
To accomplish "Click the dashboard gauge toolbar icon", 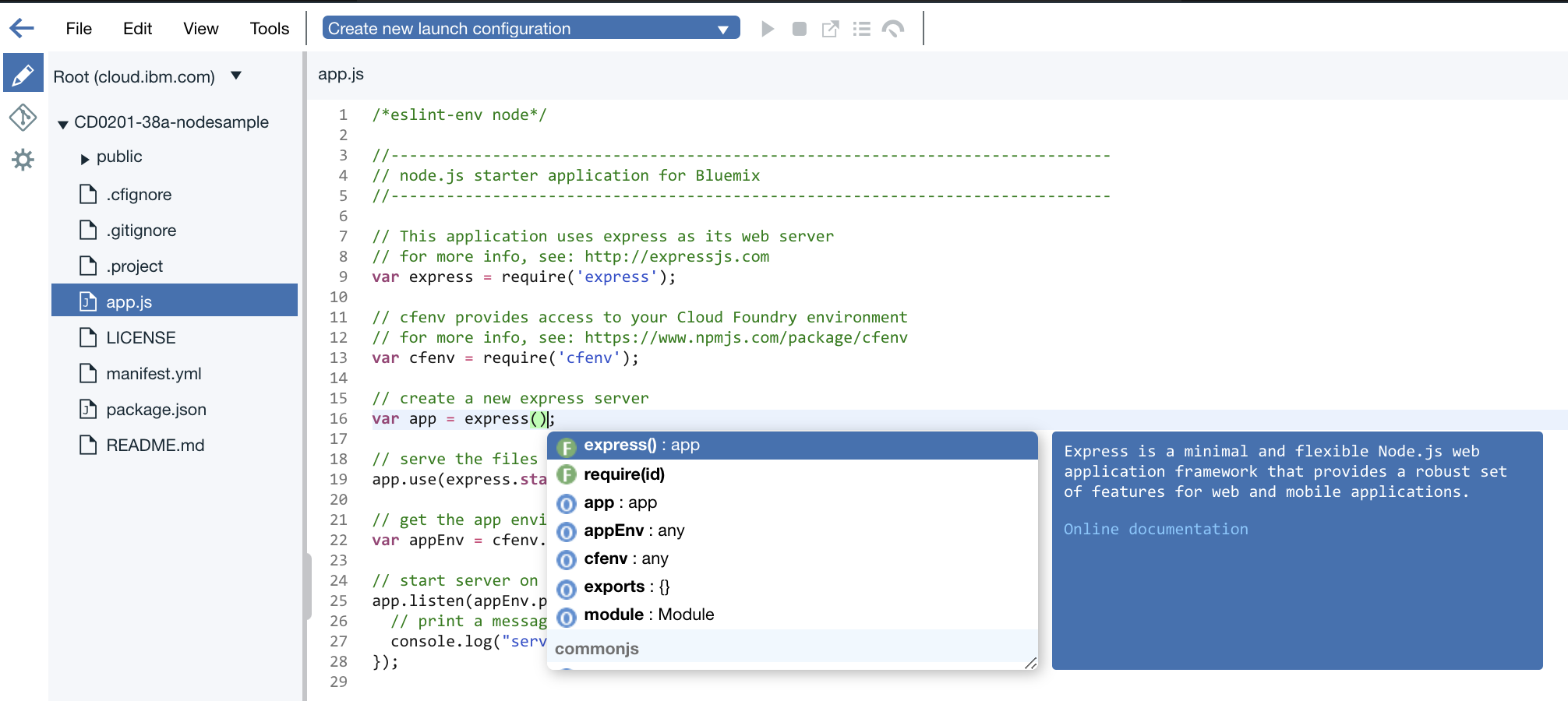I will tap(893, 29).
